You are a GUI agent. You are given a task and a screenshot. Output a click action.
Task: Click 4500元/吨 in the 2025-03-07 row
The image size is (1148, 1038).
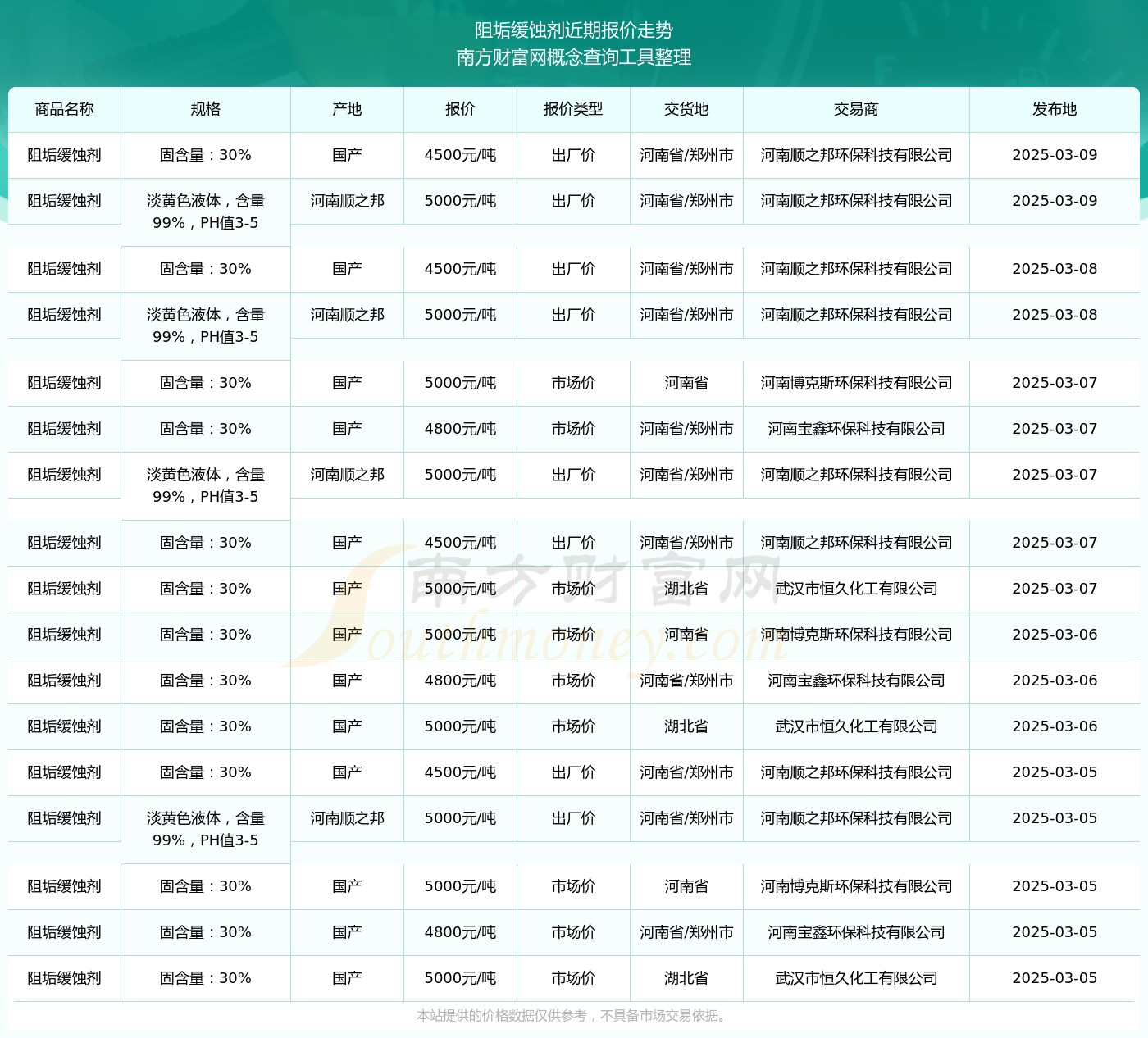tap(460, 543)
